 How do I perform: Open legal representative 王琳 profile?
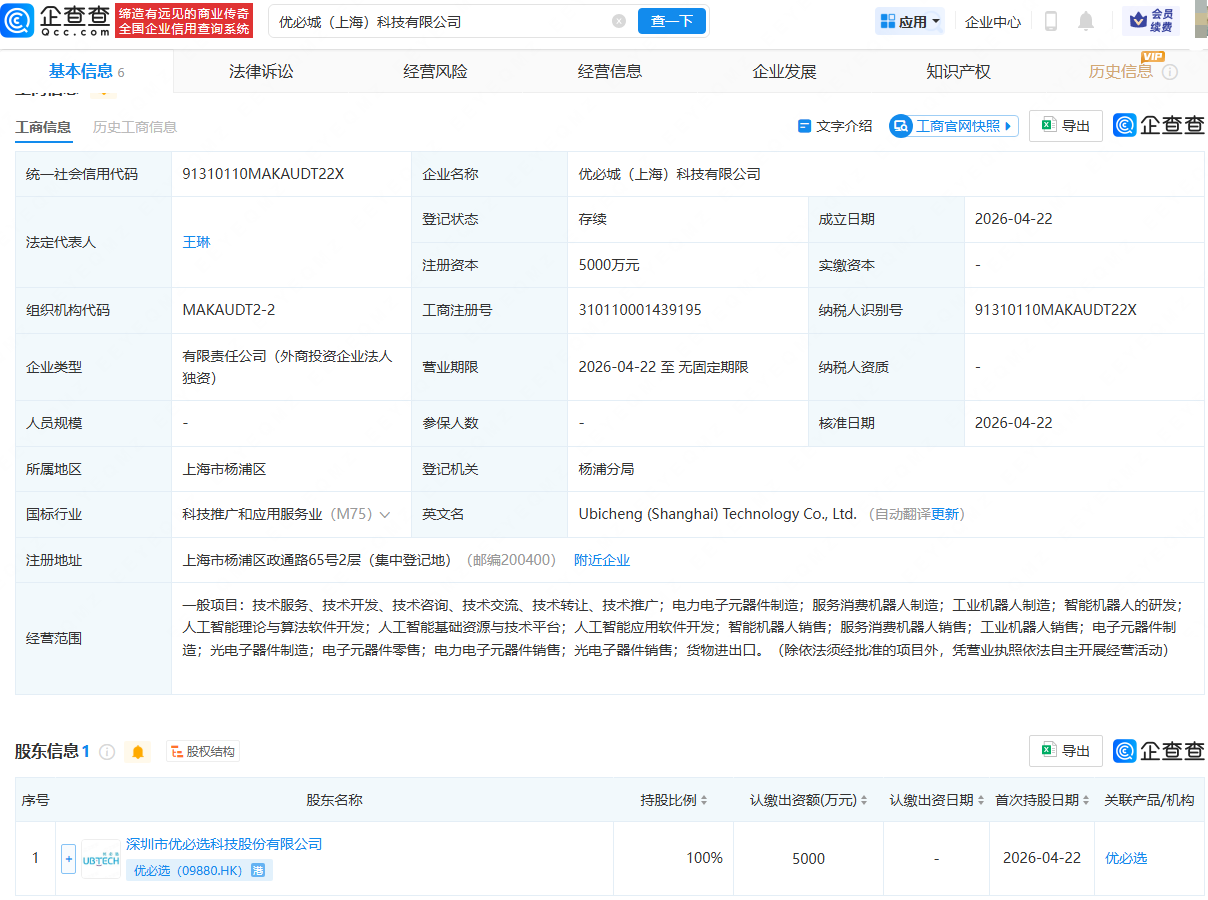click(x=196, y=241)
